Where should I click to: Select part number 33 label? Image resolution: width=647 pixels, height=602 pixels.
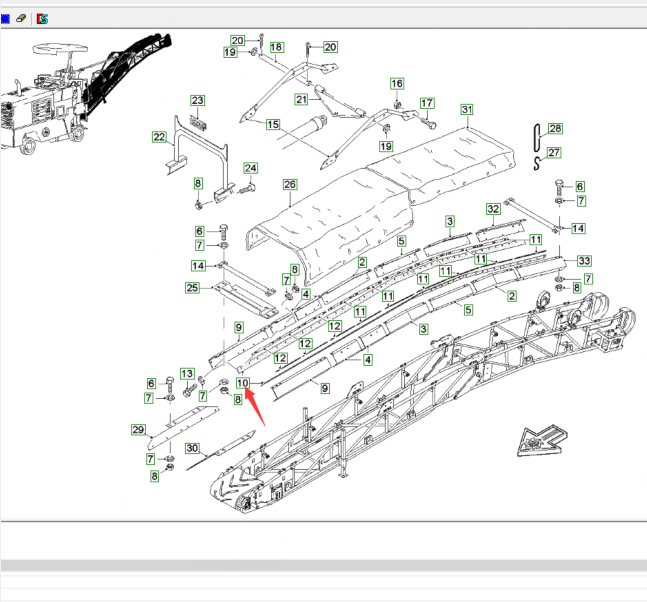[x=584, y=261]
